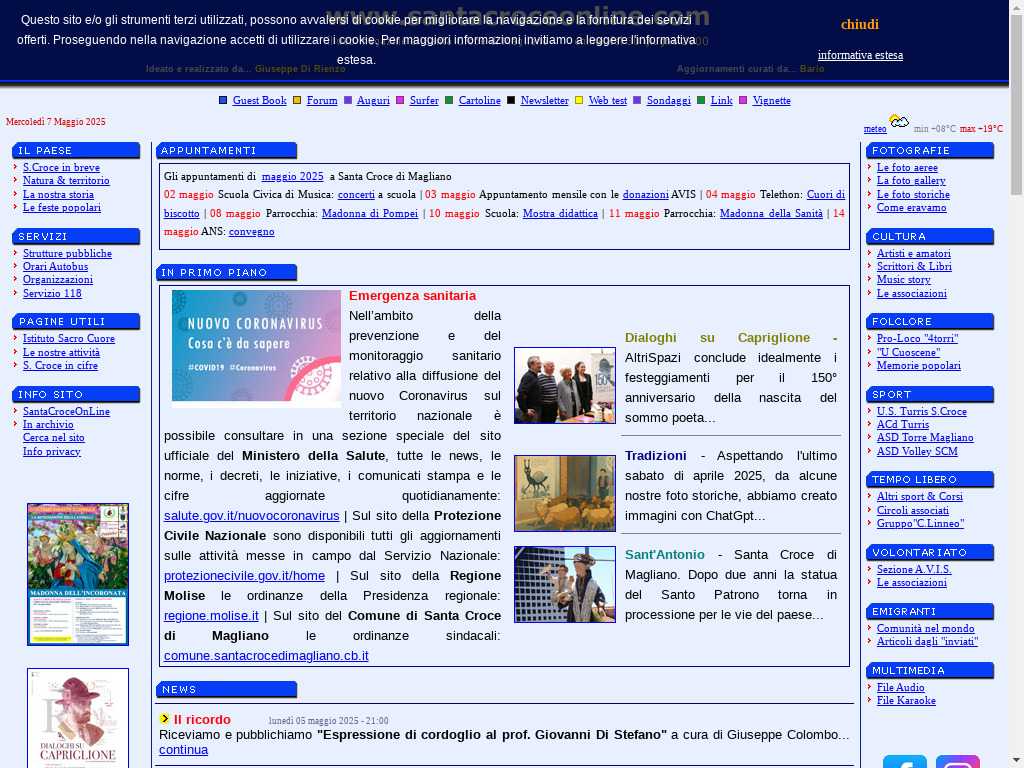Follow the regione.molise.it link
Viewport: 1024px width, 768px height.
(211, 616)
